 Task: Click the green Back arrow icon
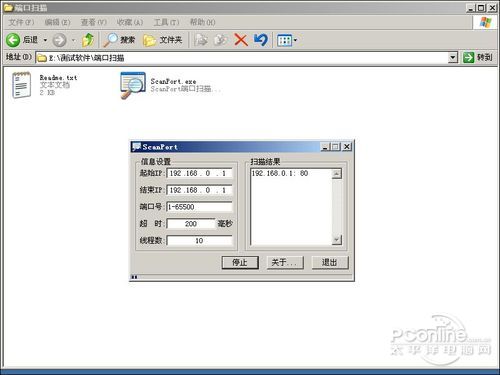point(13,40)
